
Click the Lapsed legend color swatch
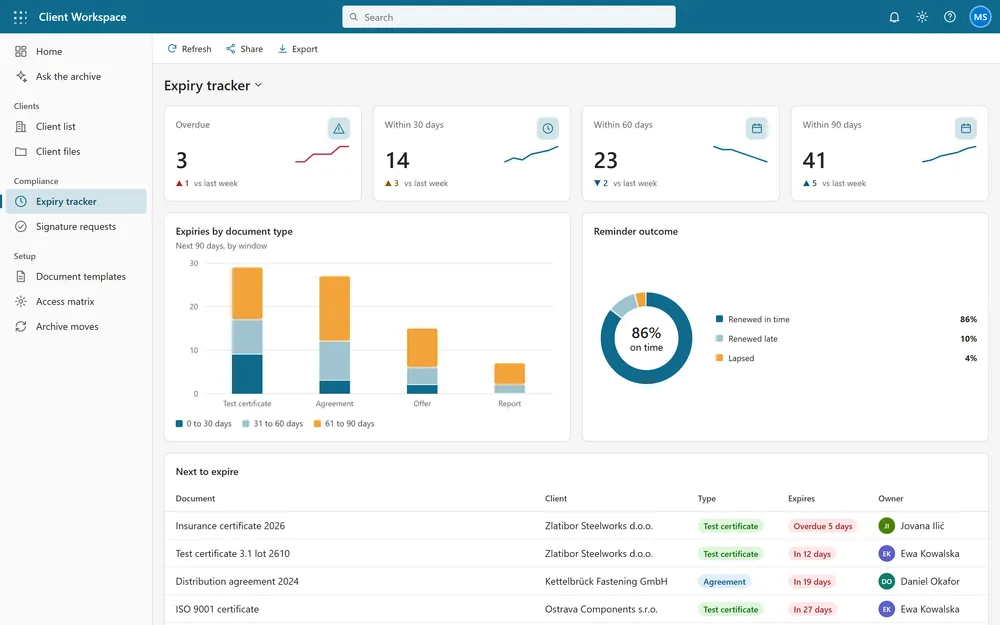[719, 358]
